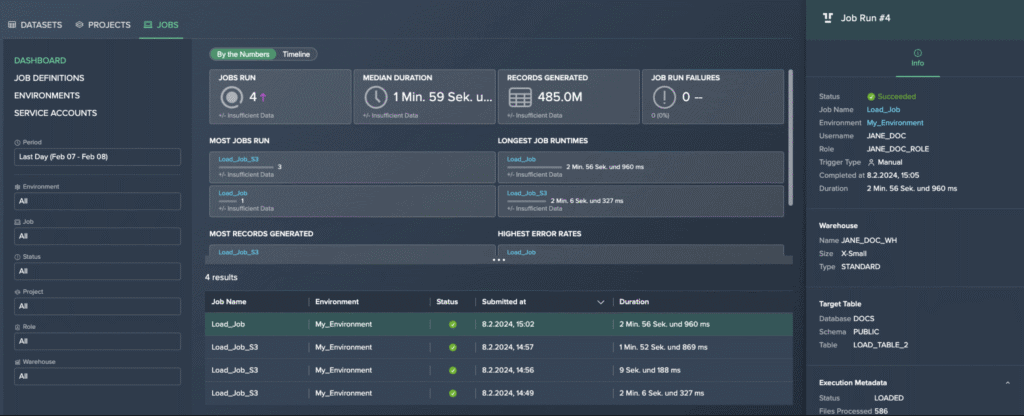Open the Projects tab
1024x416 pixels.
tap(103, 23)
